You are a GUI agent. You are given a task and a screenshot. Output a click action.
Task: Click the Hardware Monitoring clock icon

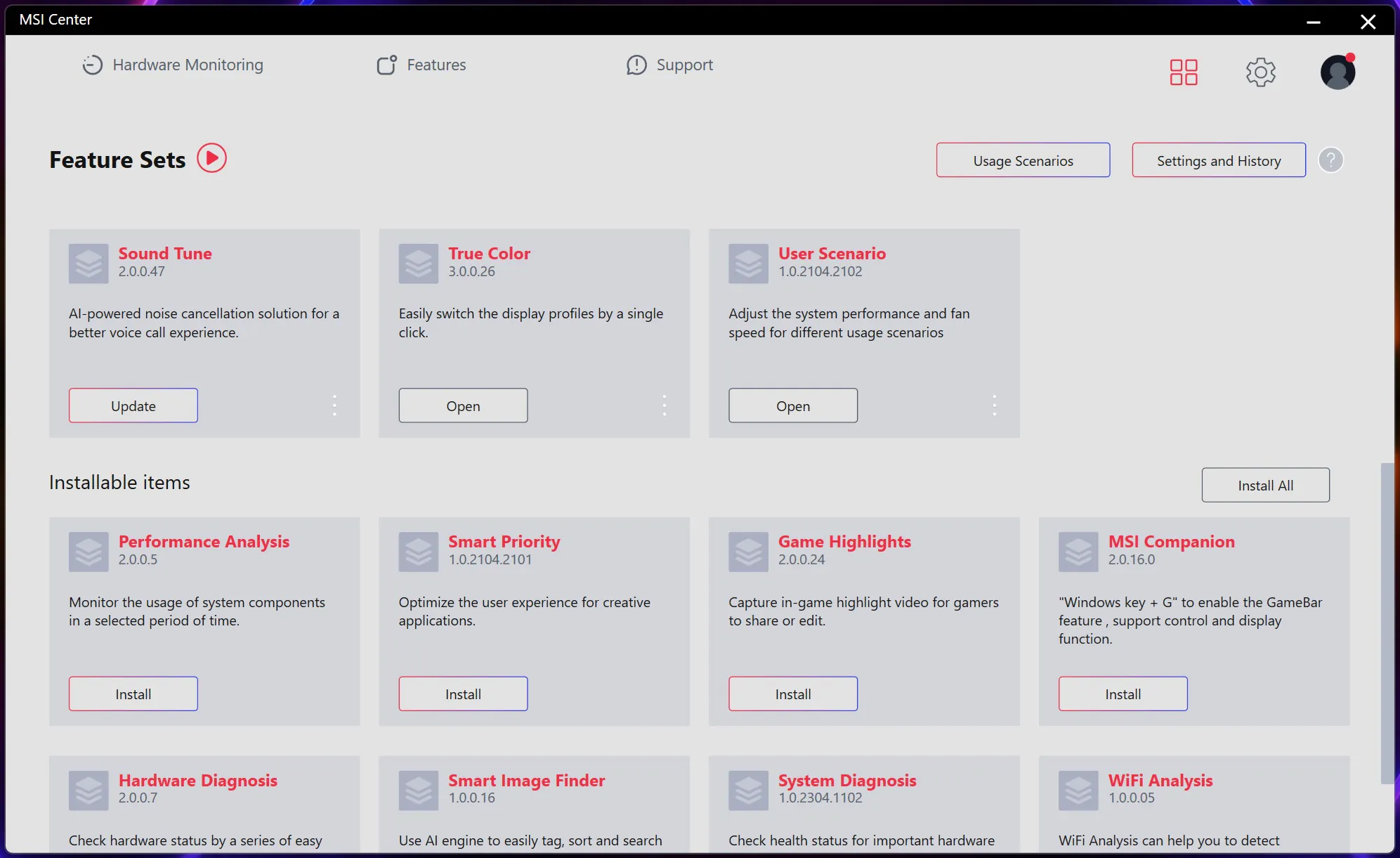coord(92,65)
